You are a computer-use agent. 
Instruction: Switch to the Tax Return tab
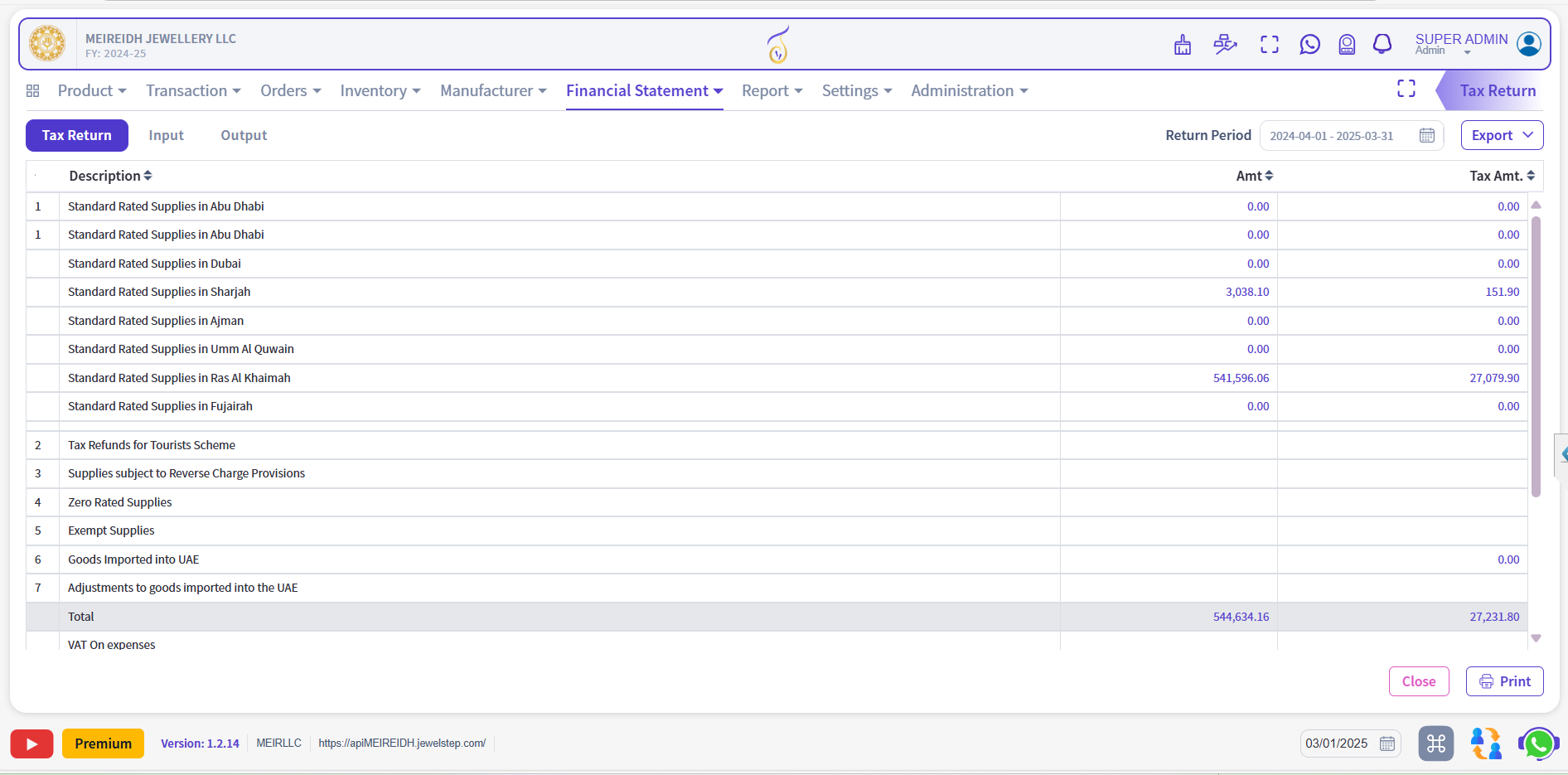tap(77, 135)
